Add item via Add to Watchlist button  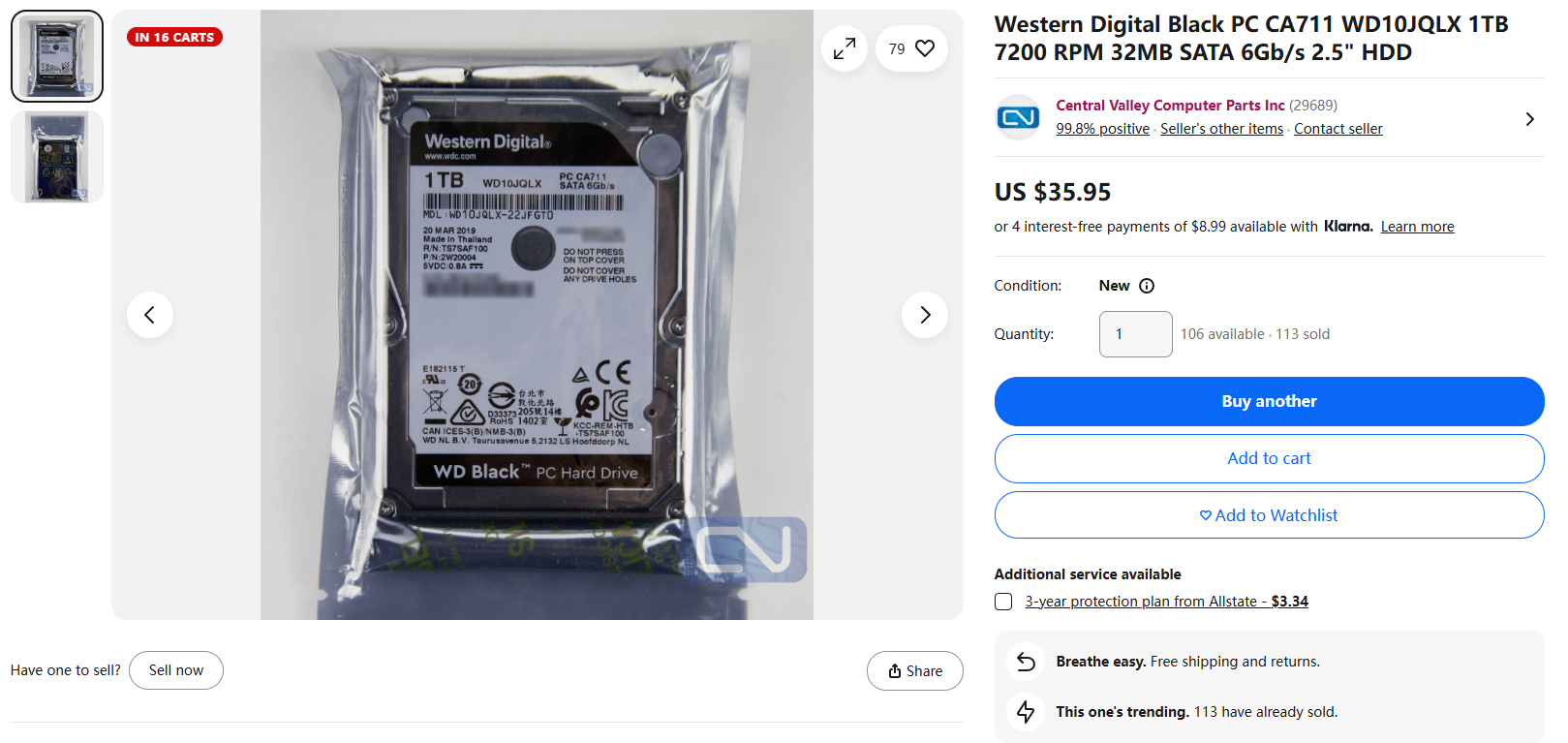tap(1269, 515)
